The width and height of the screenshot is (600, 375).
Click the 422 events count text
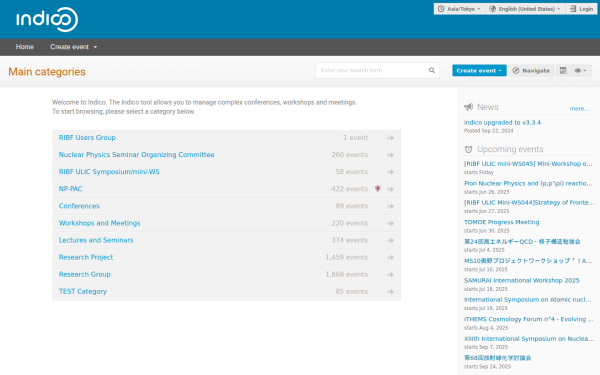click(x=350, y=189)
